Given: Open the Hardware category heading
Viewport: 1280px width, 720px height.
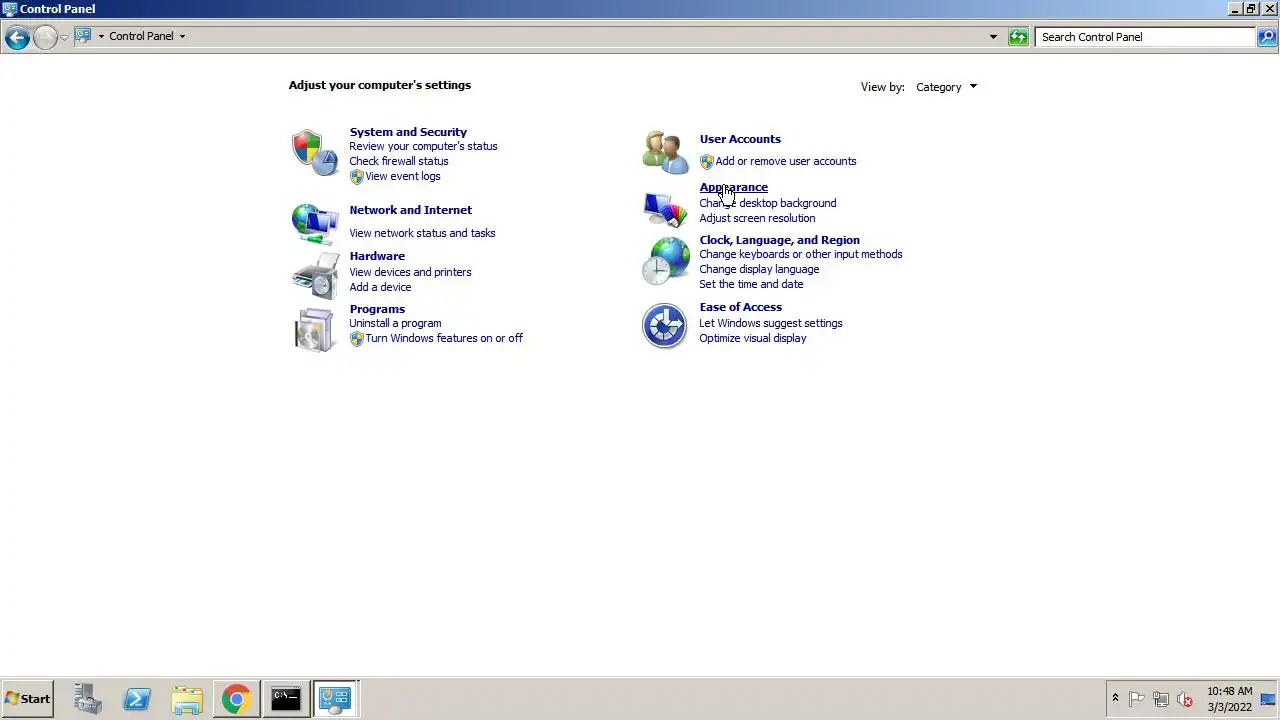Looking at the screenshot, I should (x=377, y=256).
